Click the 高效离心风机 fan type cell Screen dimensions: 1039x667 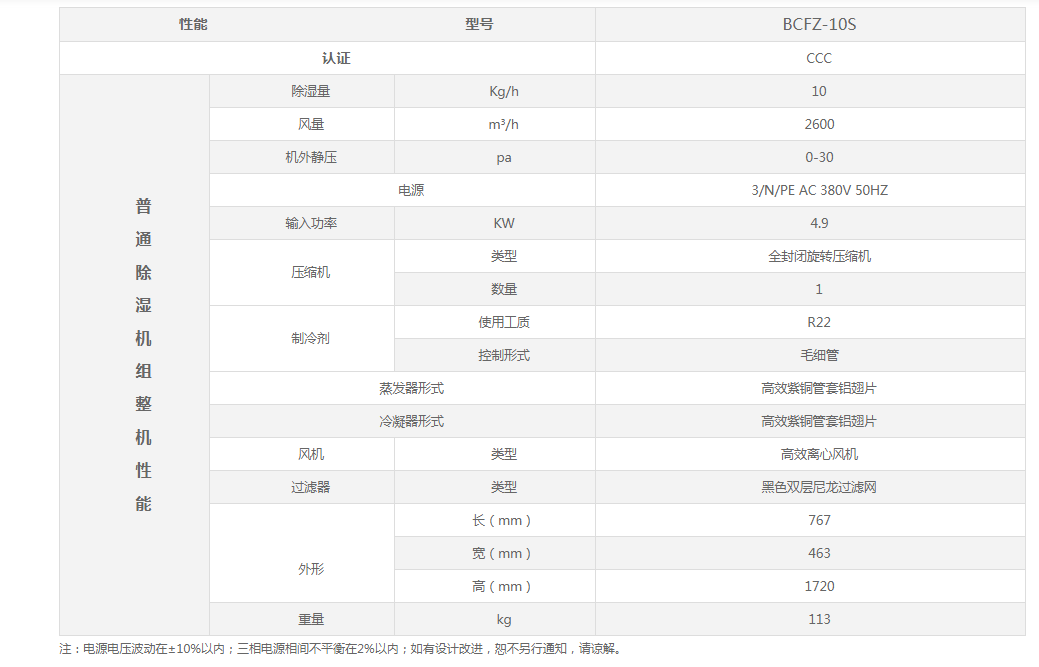(x=819, y=454)
